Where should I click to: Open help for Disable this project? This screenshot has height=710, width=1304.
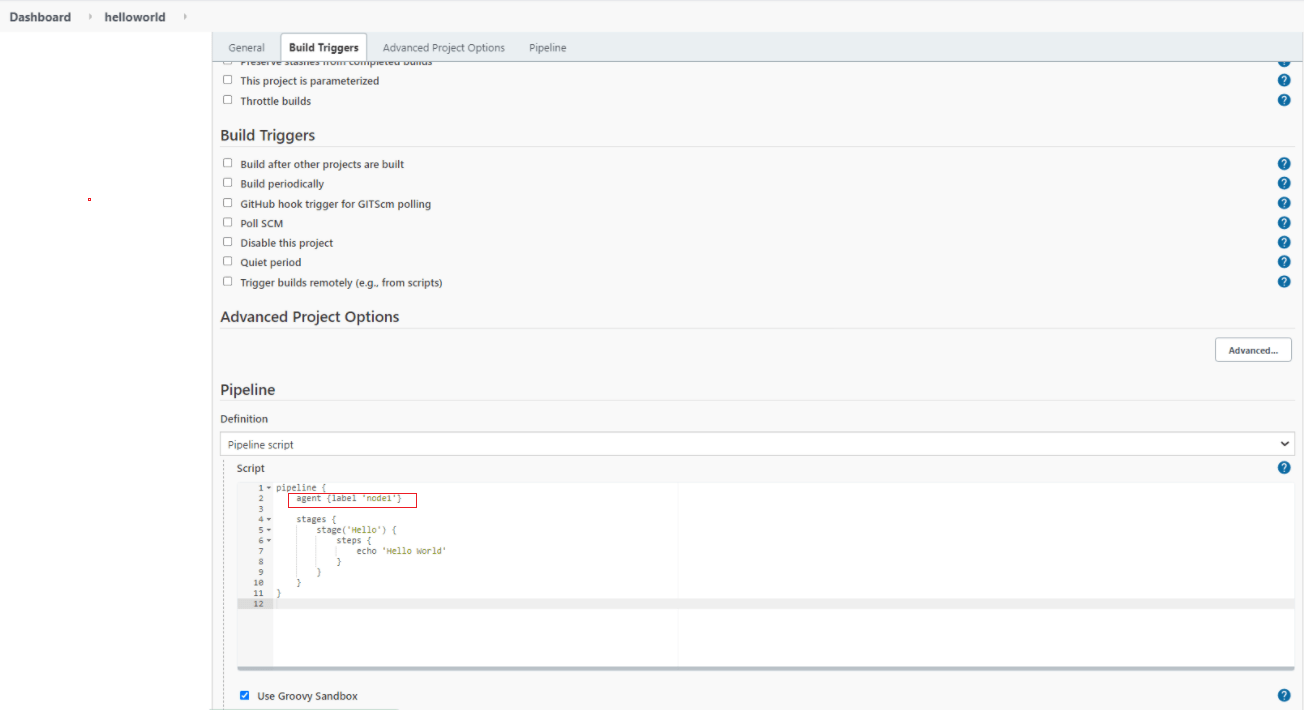tap(1284, 242)
